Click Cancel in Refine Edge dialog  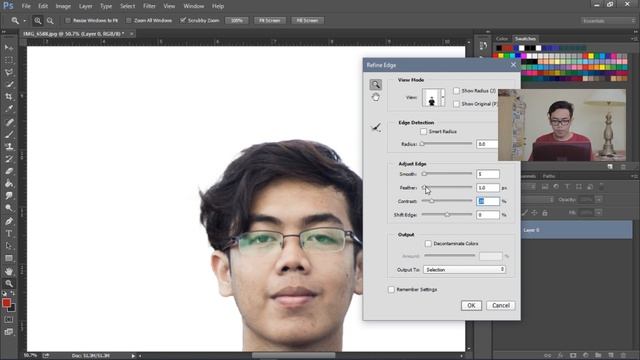(x=501, y=305)
